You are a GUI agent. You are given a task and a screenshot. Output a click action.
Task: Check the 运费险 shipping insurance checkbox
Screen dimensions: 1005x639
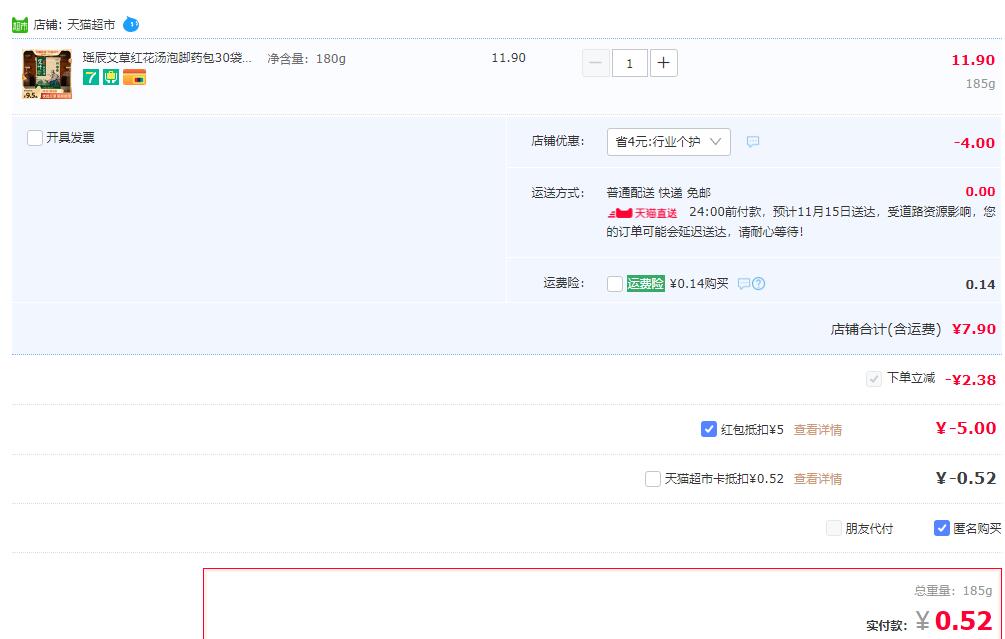[615, 284]
